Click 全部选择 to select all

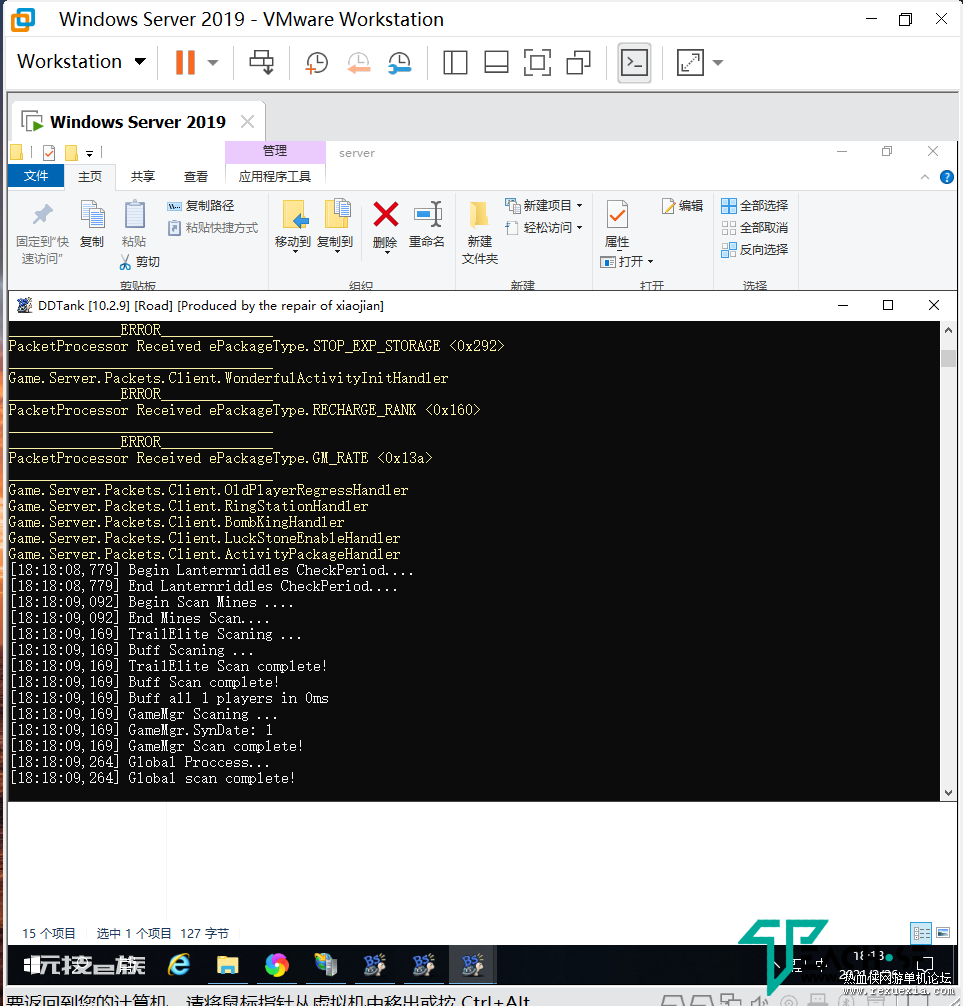(x=754, y=206)
